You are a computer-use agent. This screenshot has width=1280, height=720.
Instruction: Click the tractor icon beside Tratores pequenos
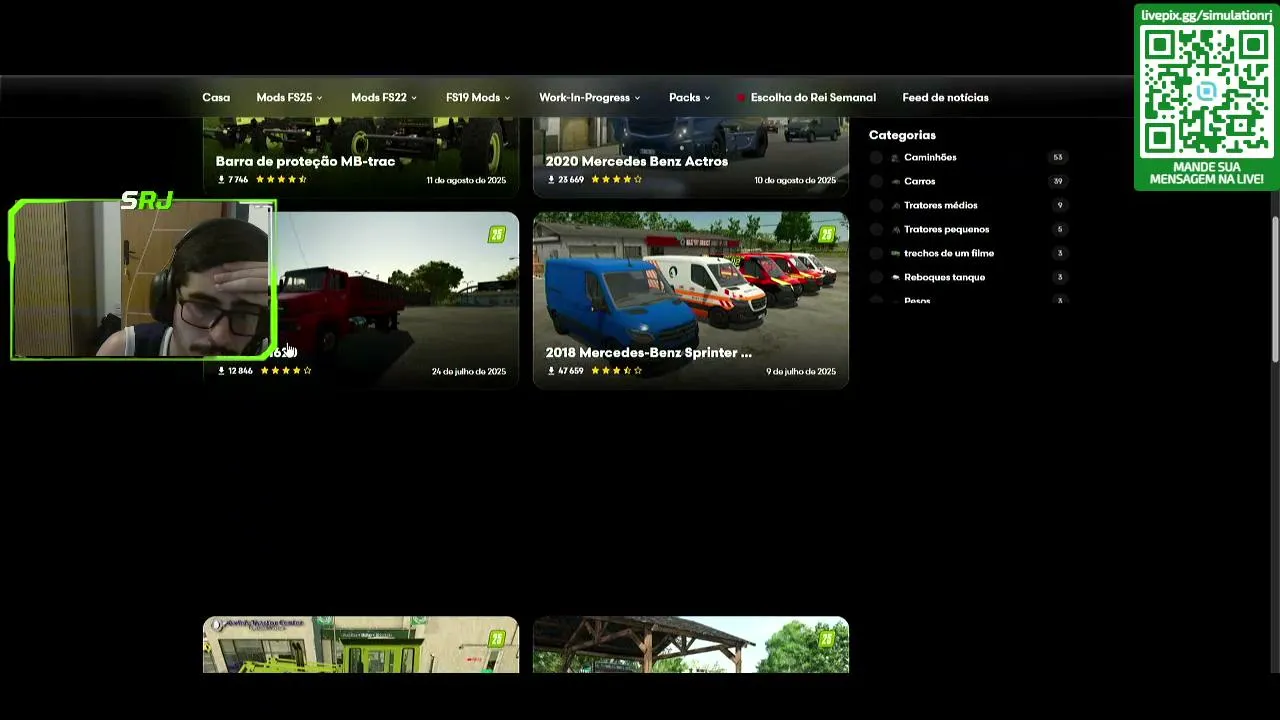pyautogui.click(x=895, y=229)
